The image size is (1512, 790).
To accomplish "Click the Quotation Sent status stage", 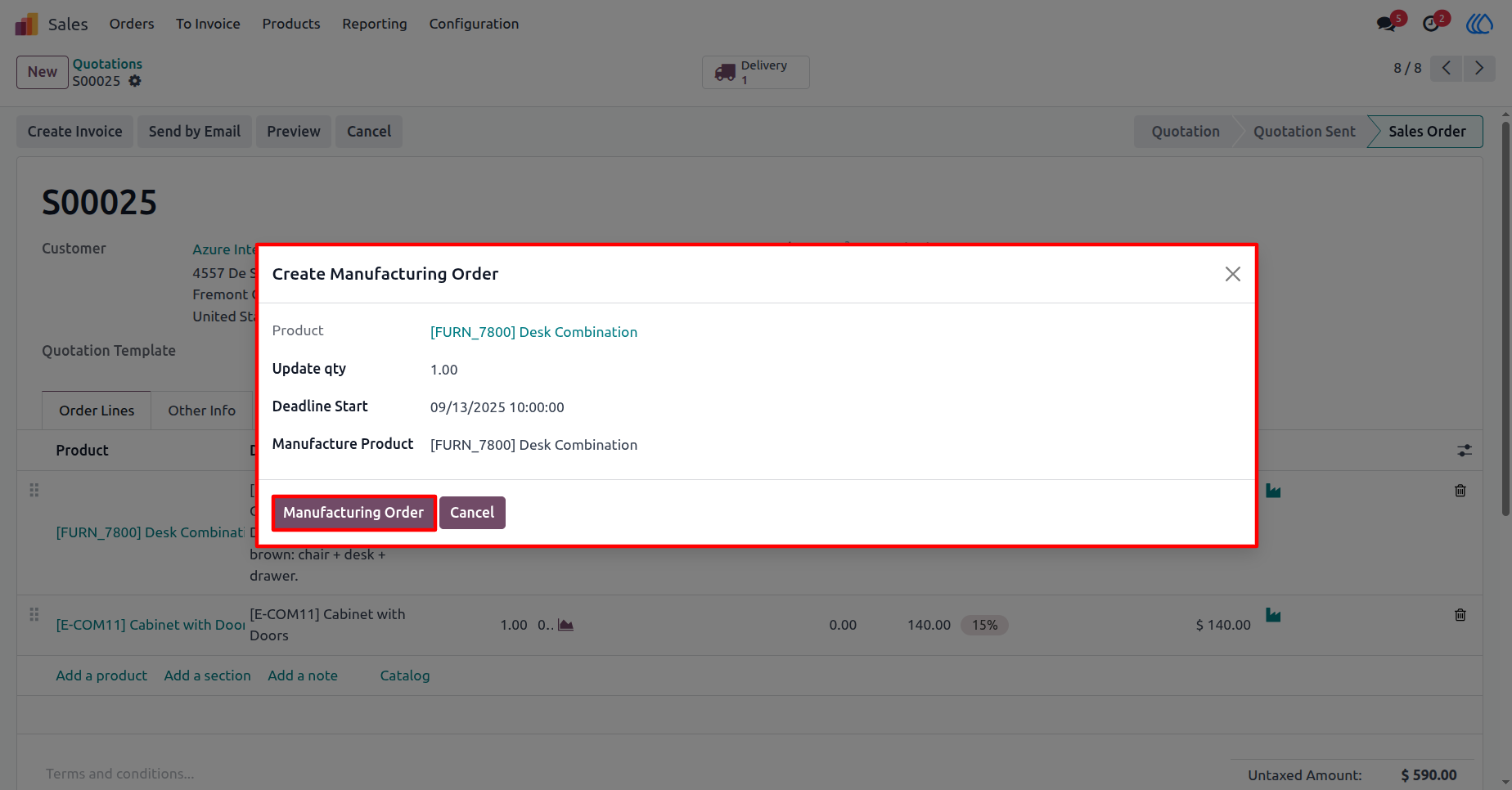I will pyautogui.click(x=1304, y=132).
